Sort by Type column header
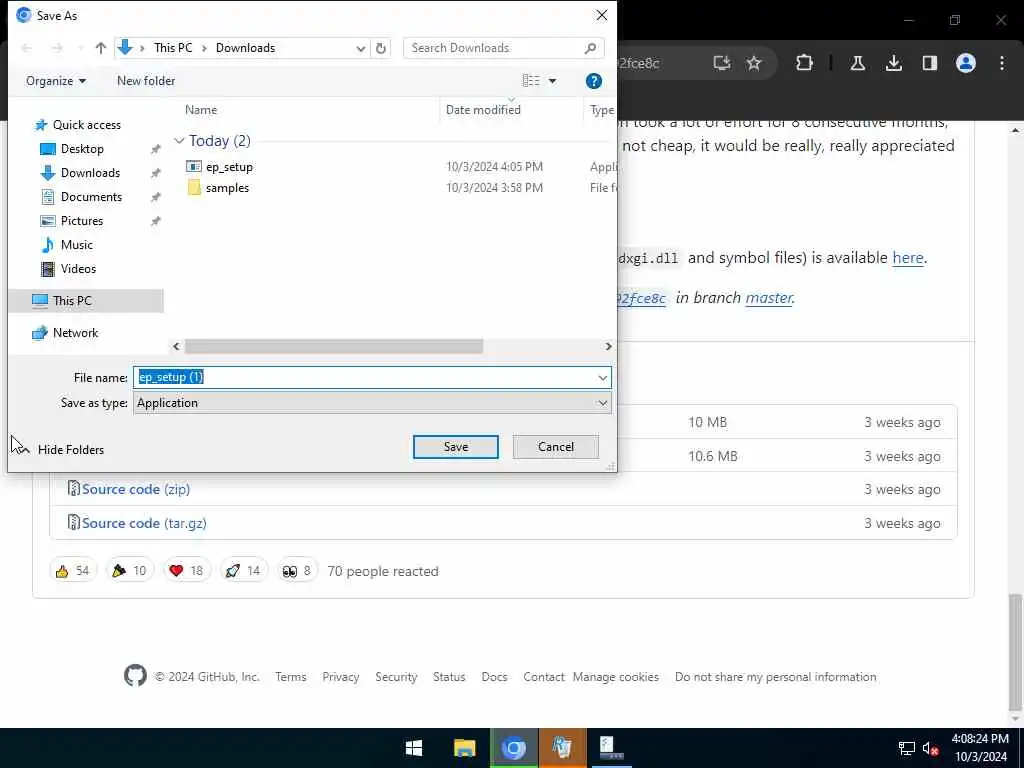 tap(601, 110)
